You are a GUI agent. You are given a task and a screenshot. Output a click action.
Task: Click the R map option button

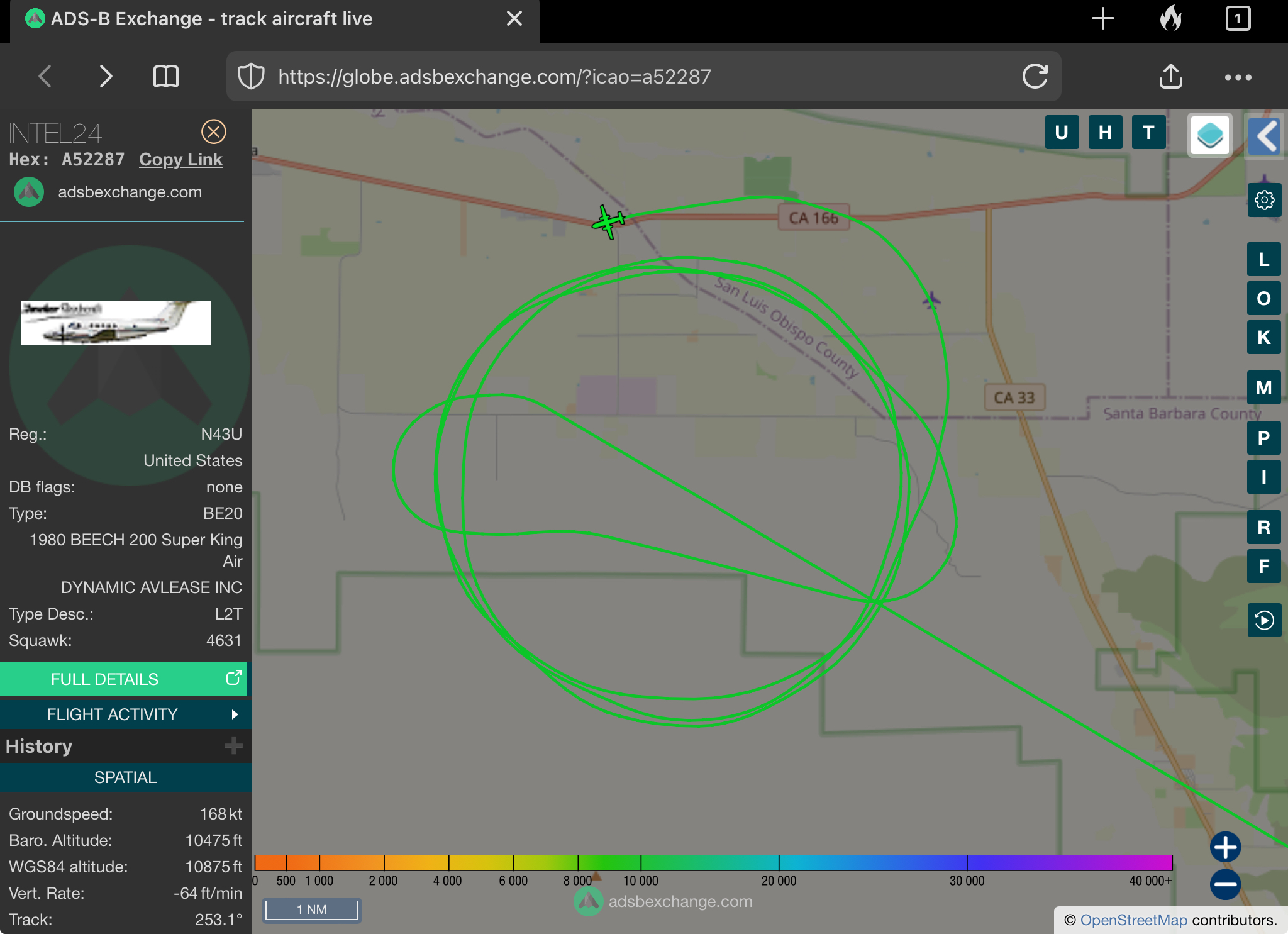pos(1264,527)
